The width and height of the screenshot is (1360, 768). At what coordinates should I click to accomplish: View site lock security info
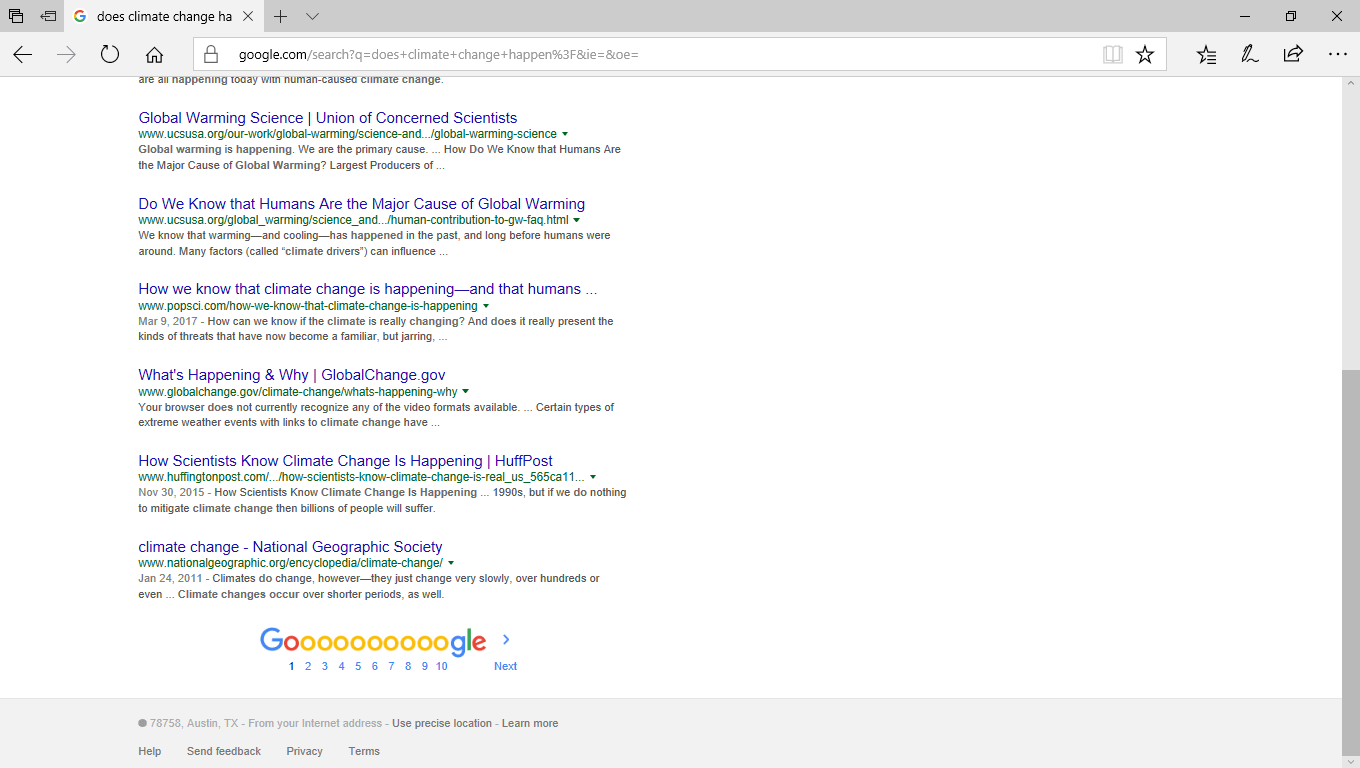[x=211, y=54]
